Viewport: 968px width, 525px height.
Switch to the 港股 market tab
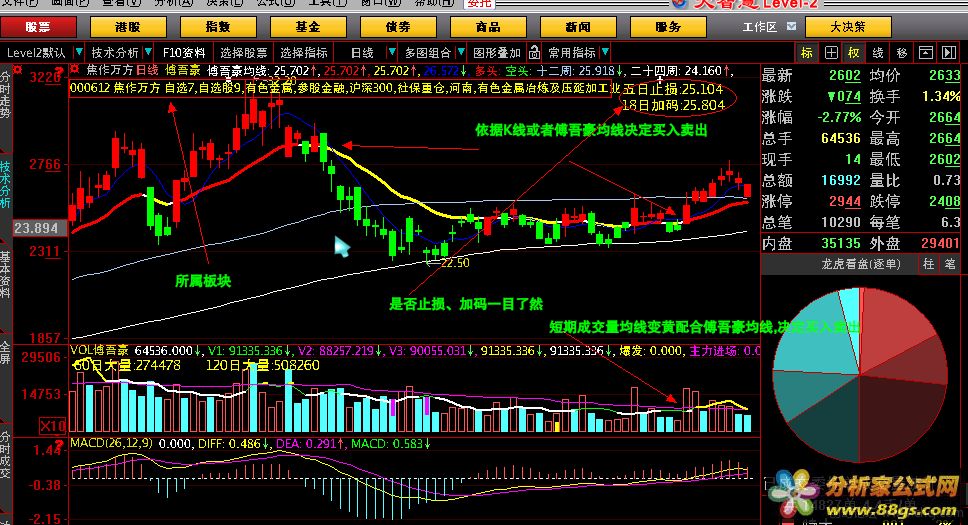(x=128, y=27)
